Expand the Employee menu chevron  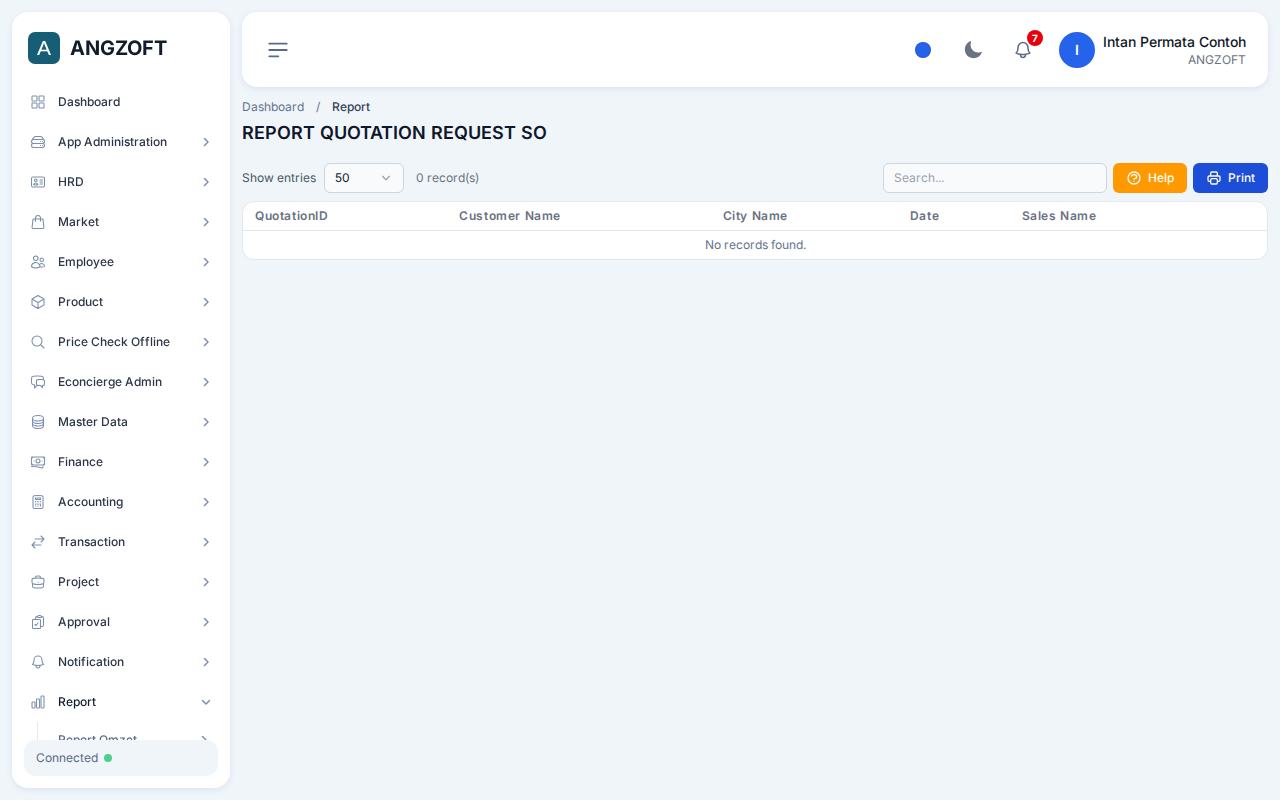(x=206, y=262)
